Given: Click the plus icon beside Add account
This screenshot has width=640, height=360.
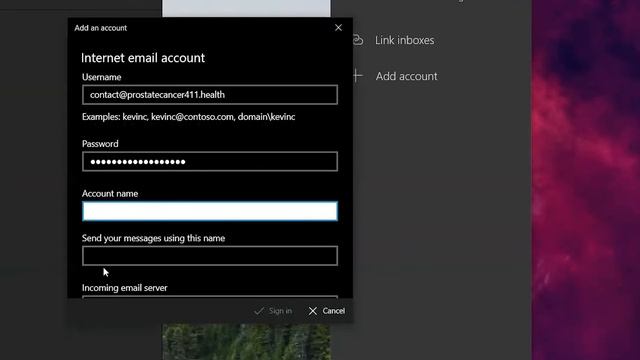Looking at the screenshot, I should point(358,76).
